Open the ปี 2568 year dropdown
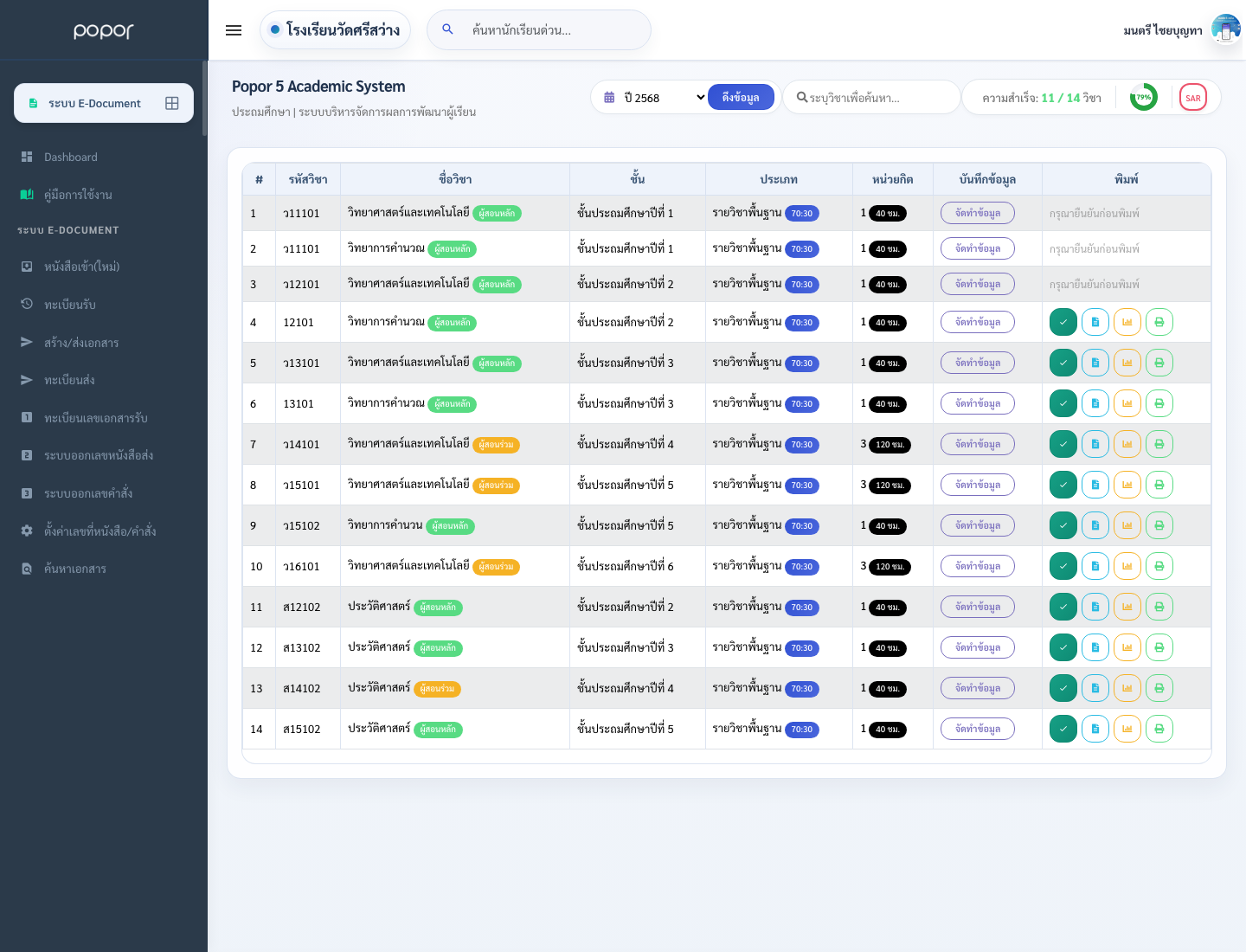Image resolution: width=1246 pixels, height=952 pixels. pyautogui.click(x=664, y=98)
